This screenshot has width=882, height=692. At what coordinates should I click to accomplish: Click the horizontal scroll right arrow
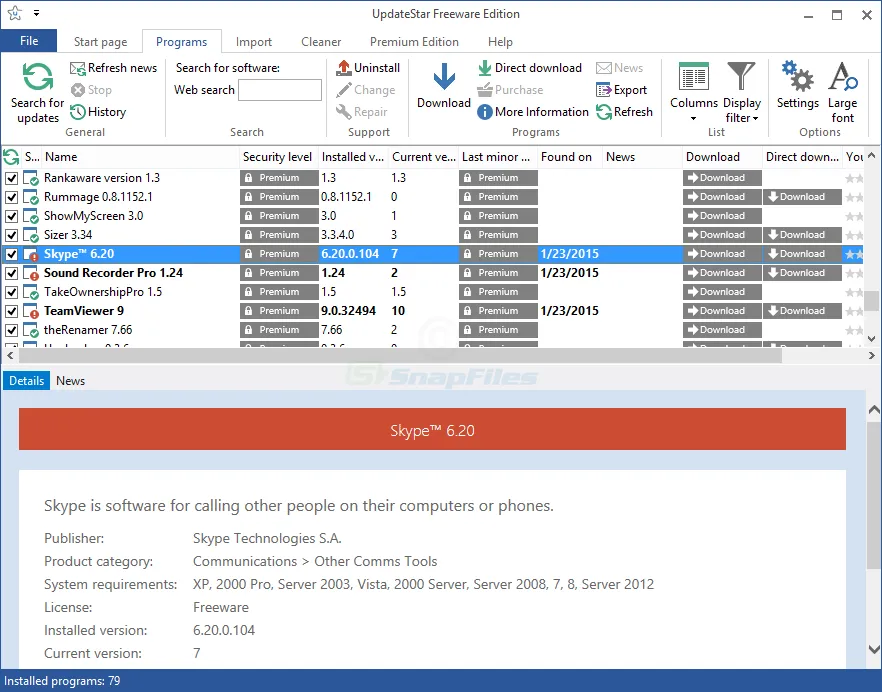click(x=871, y=356)
